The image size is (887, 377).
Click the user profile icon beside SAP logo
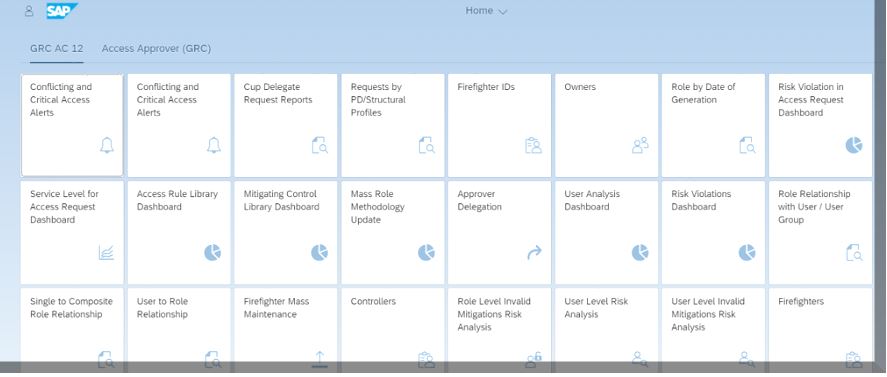29,11
